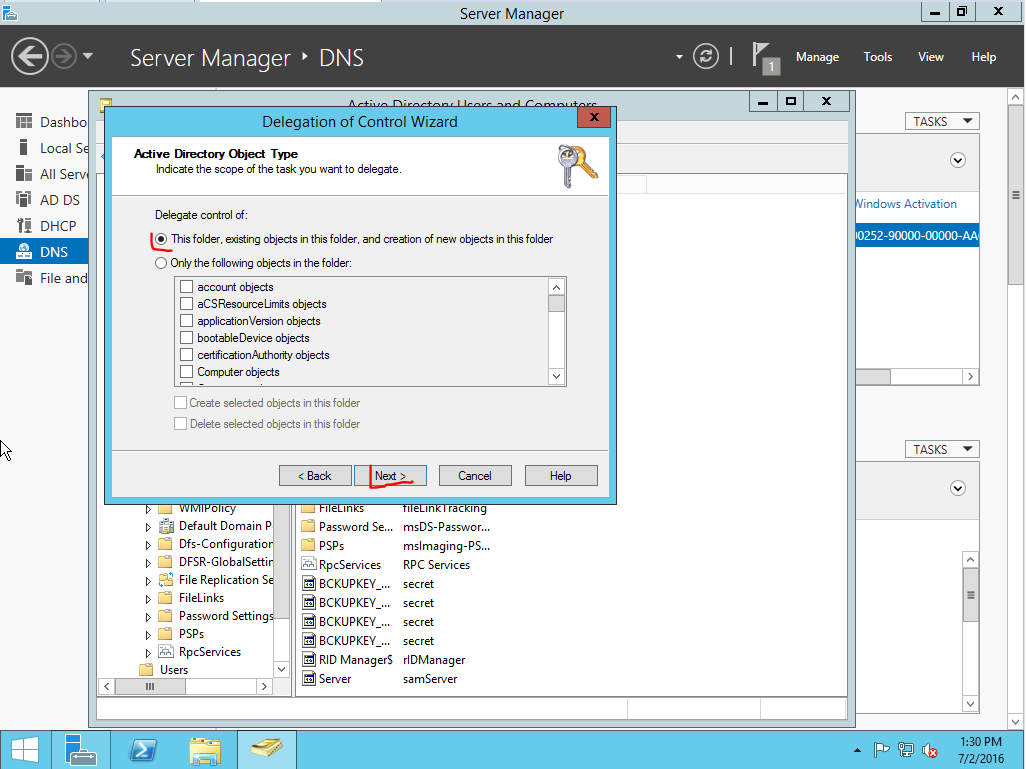Click the muted speaker tray icon
Viewport: 1026px width, 769px height.
(x=930, y=750)
